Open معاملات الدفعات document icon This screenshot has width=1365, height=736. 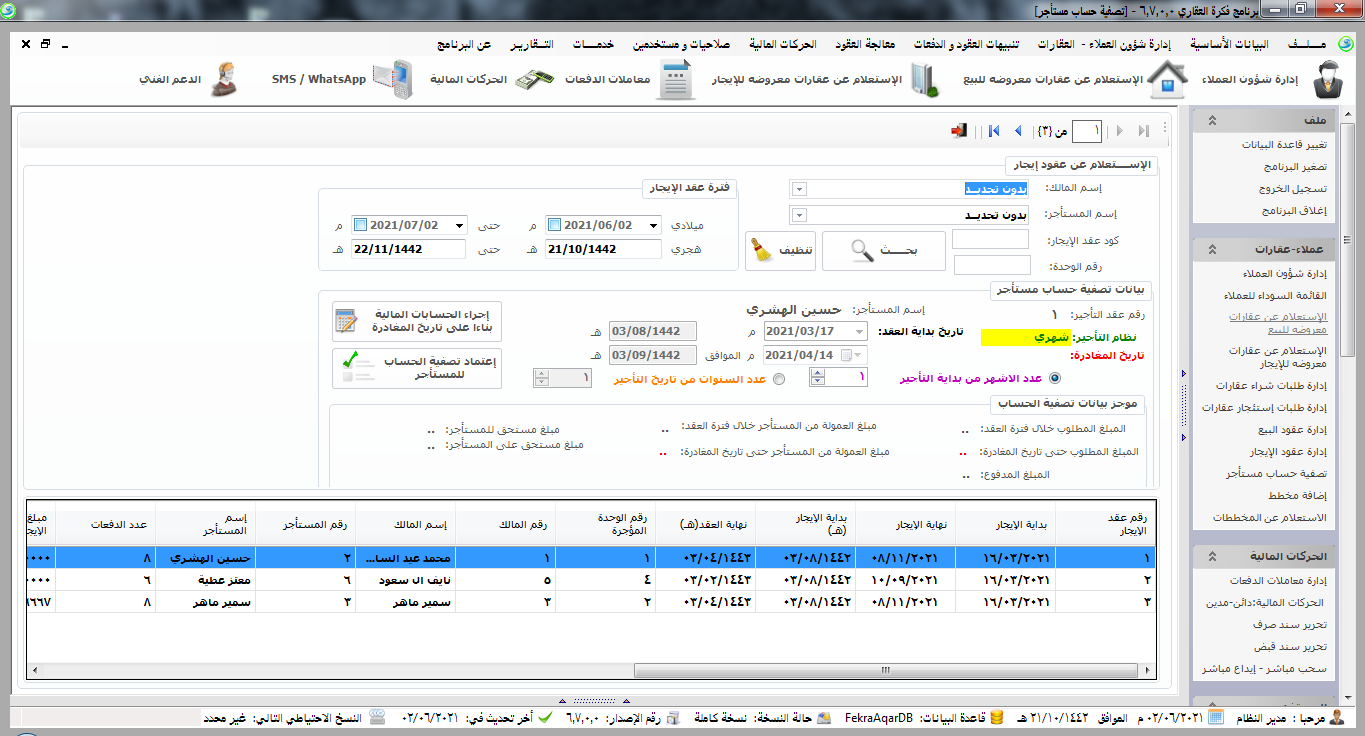676,80
